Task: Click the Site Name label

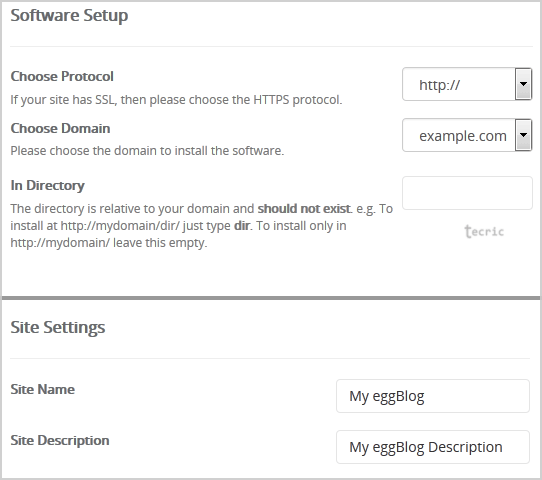Action: pyautogui.click(x=43, y=389)
